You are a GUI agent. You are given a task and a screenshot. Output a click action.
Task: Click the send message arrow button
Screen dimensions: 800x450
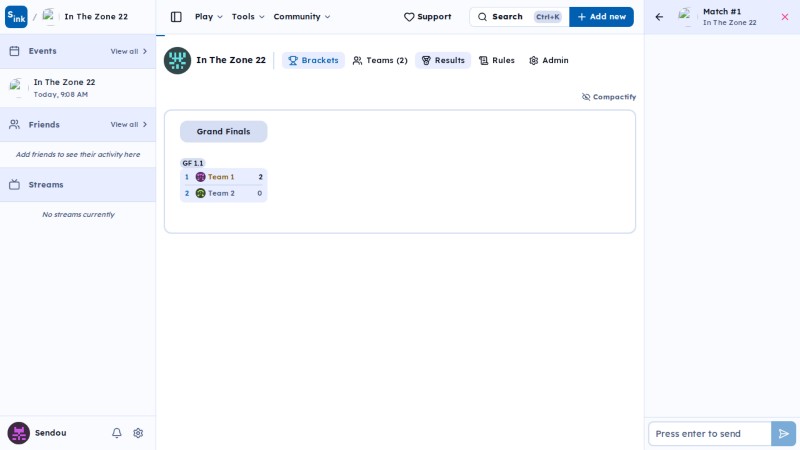[784, 434]
